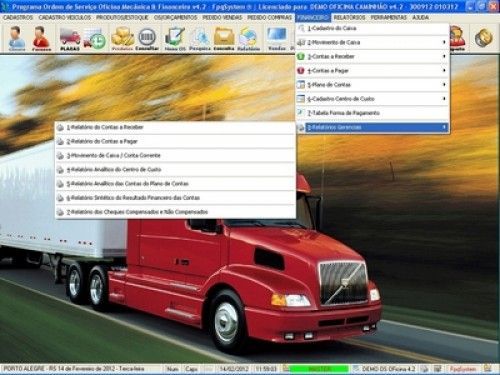Open 6-Relatório Sintético do Resultado Financeiro
The width and height of the screenshot is (500, 375).
(x=175, y=198)
